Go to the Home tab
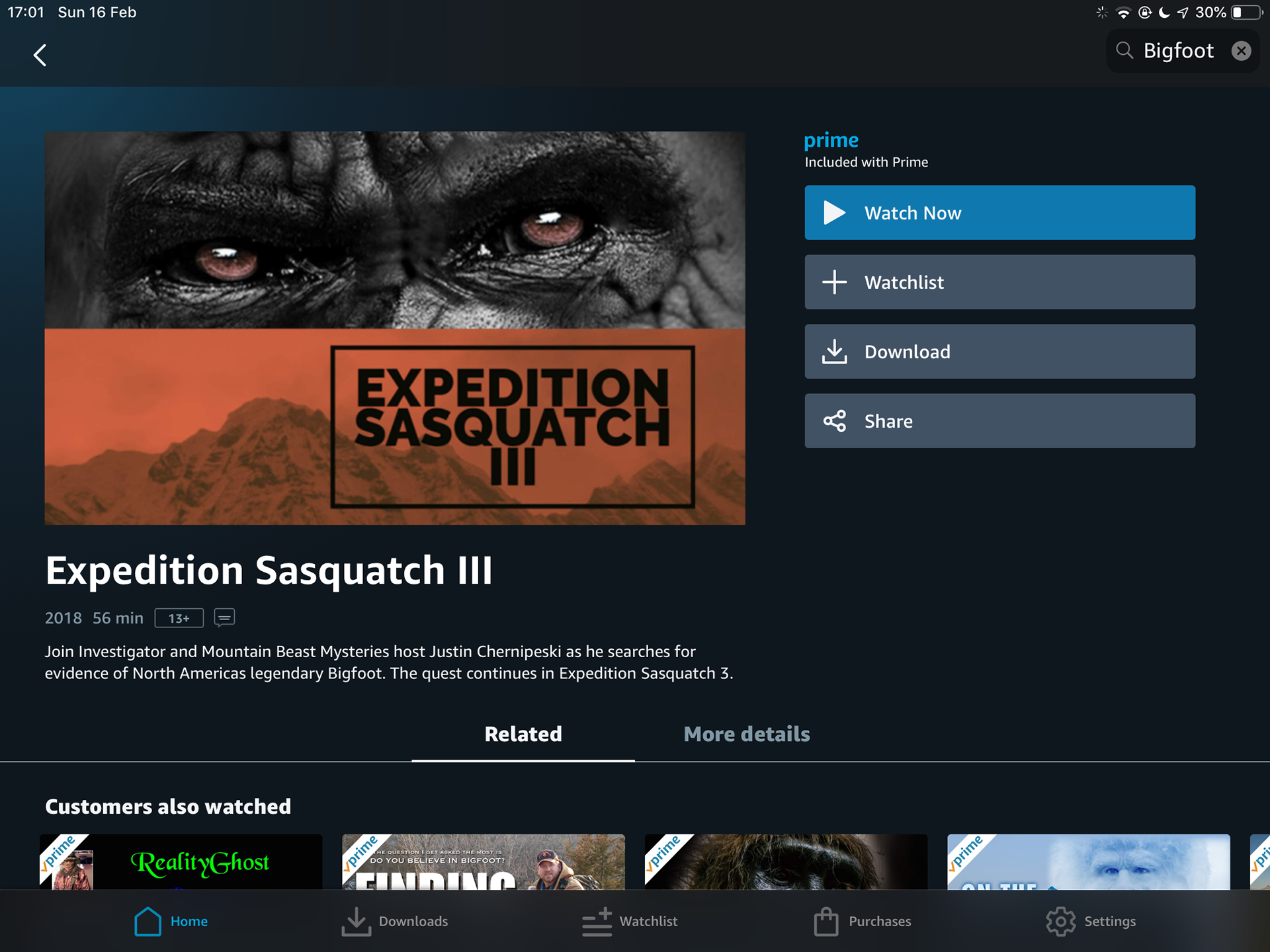The image size is (1270, 952). 171,921
